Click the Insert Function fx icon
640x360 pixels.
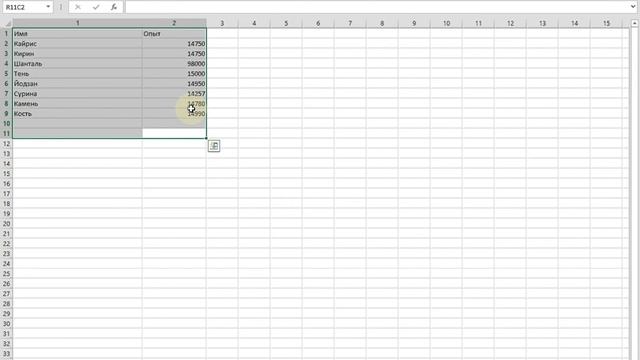click(114, 7)
